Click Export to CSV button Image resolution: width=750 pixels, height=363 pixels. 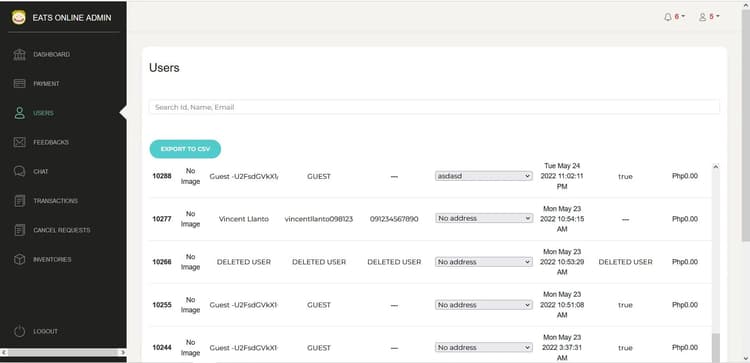[185, 149]
